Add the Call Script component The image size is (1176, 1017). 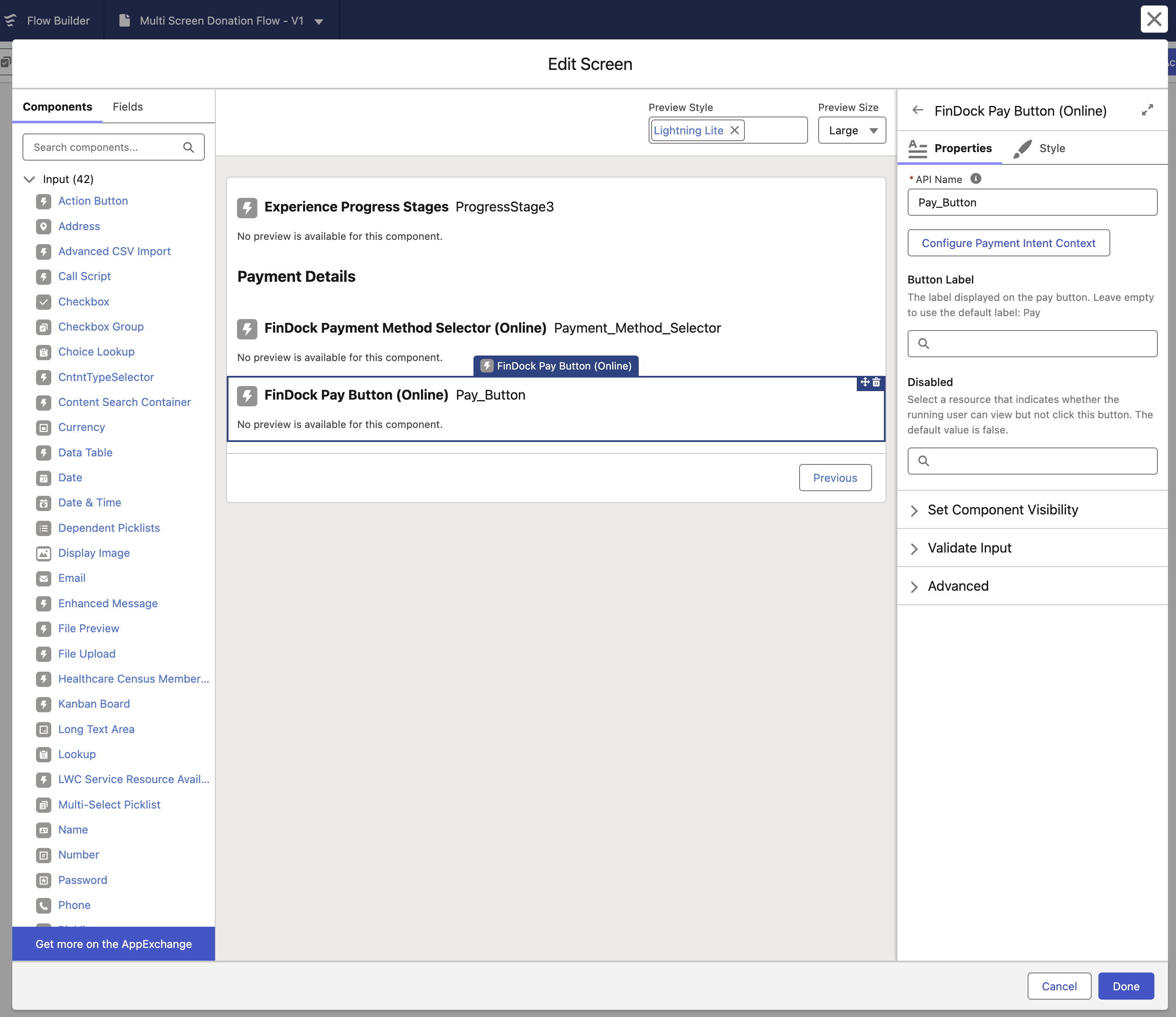(x=85, y=276)
